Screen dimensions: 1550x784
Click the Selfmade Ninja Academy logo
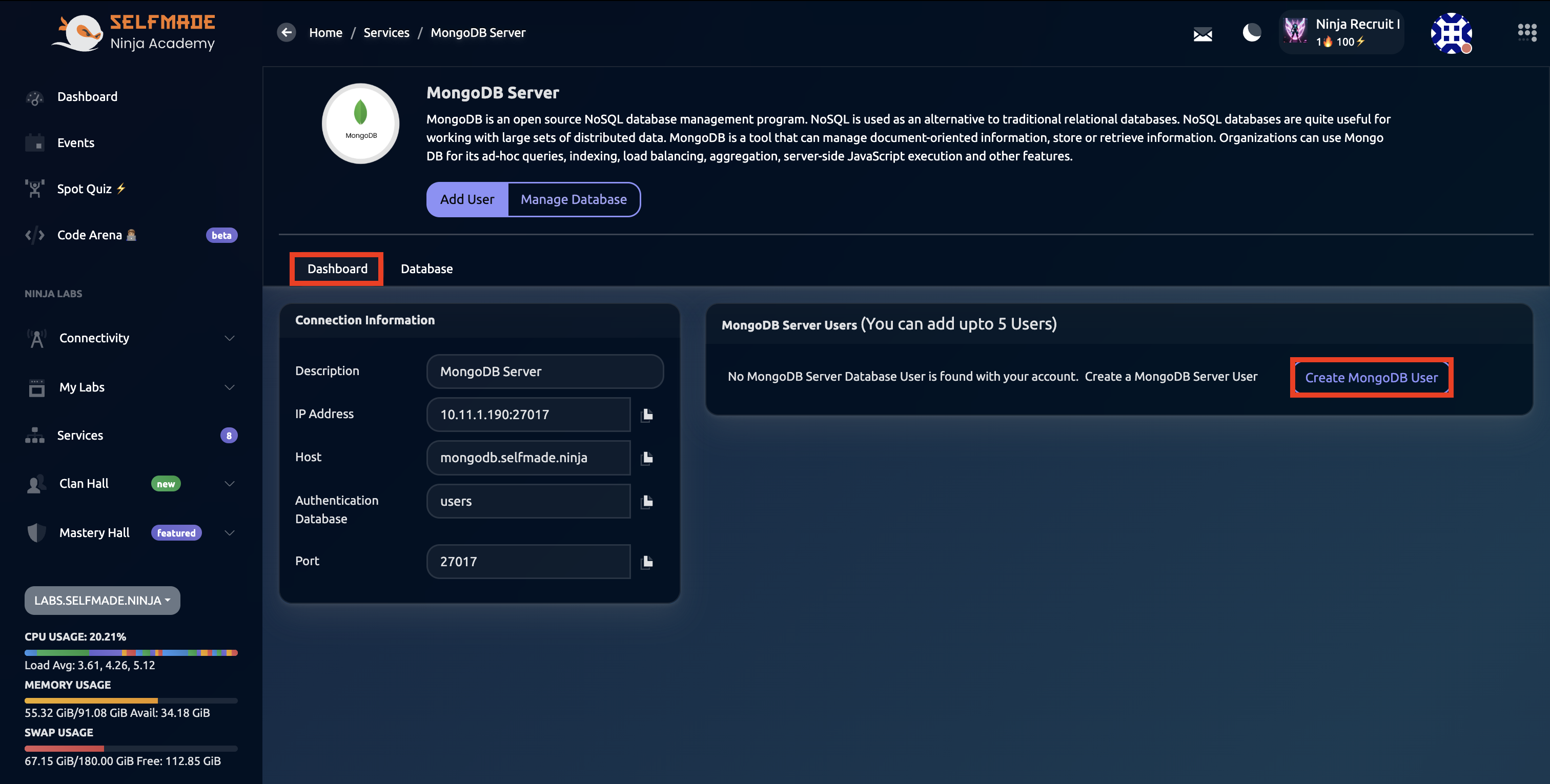click(x=134, y=33)
